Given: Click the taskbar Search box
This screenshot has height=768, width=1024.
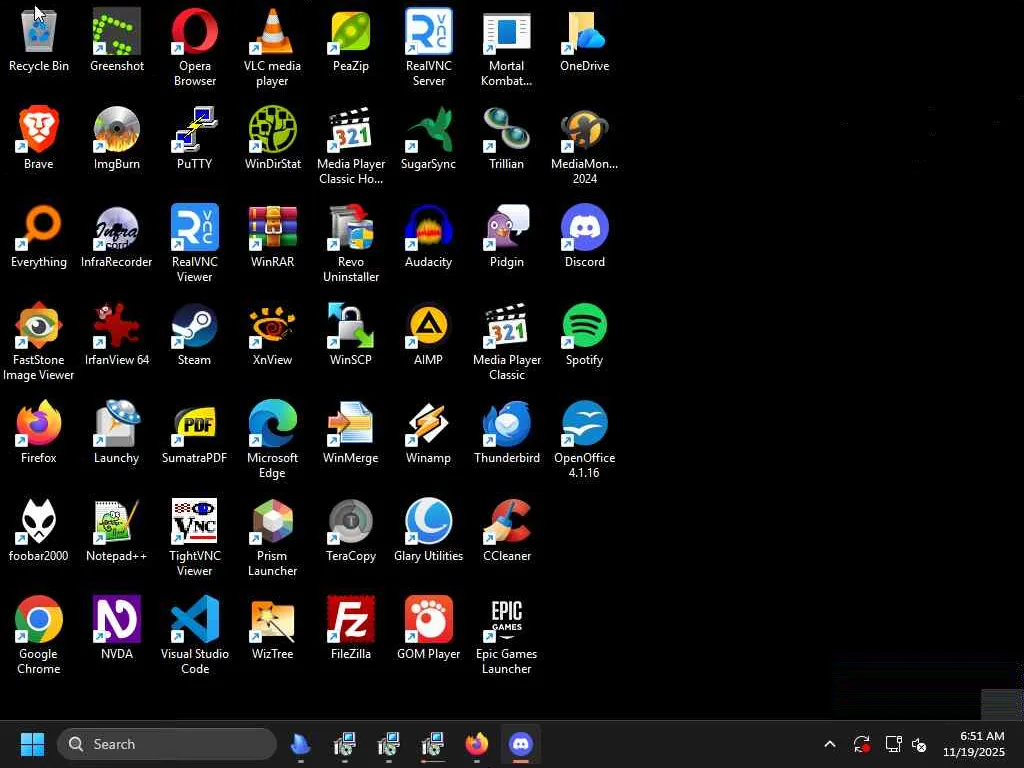Looking at the screenshot, I should coord(167,744).
